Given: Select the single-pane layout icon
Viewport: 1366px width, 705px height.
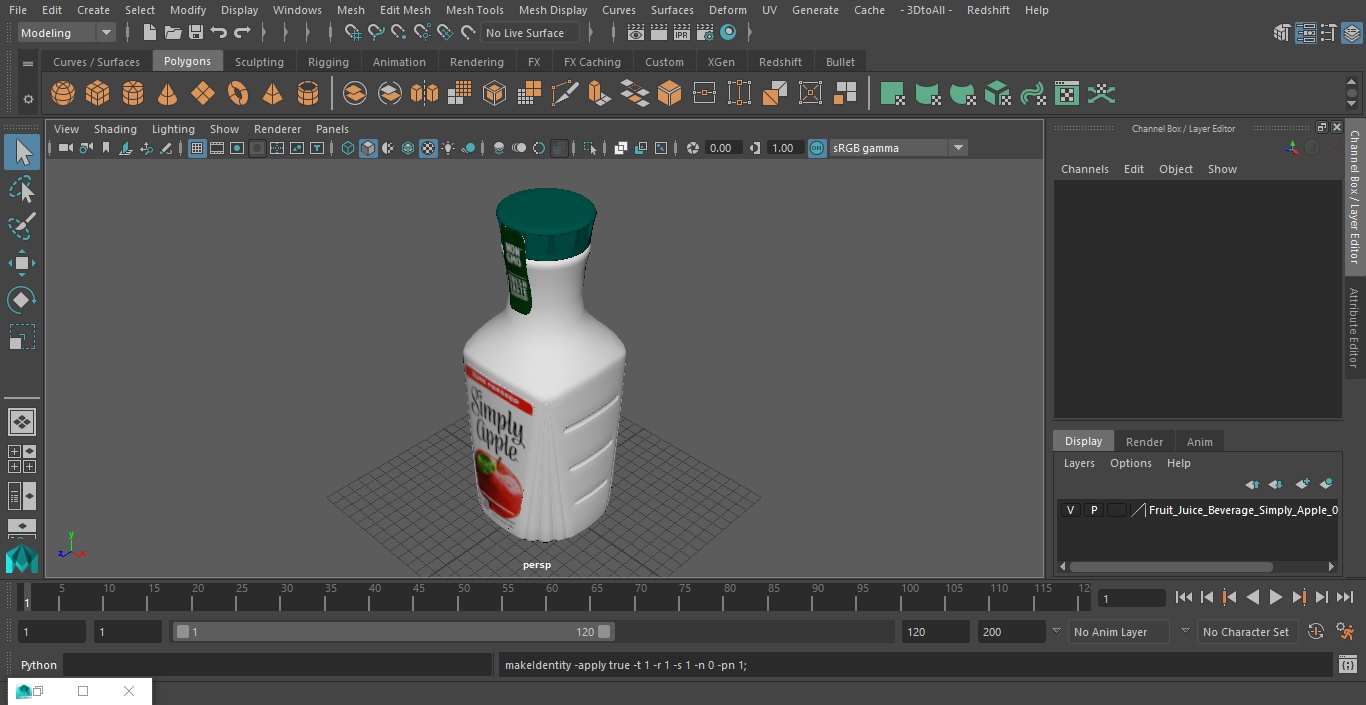Looking at the screenshot, I should (22, 421).
